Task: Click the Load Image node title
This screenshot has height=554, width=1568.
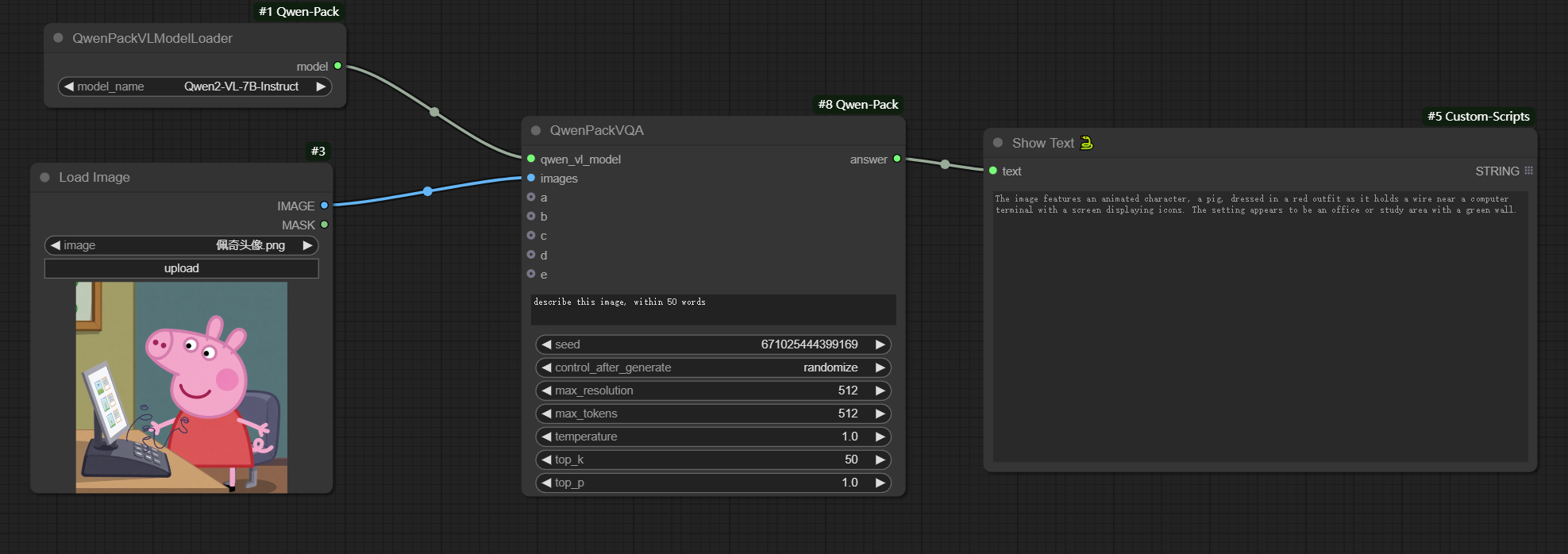Action: coord(94,177)
